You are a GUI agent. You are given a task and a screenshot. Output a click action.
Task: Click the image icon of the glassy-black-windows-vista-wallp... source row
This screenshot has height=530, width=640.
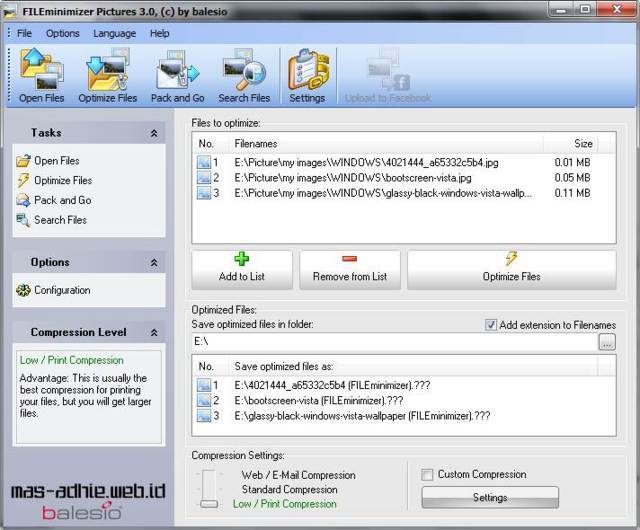(x=204, y=193)
